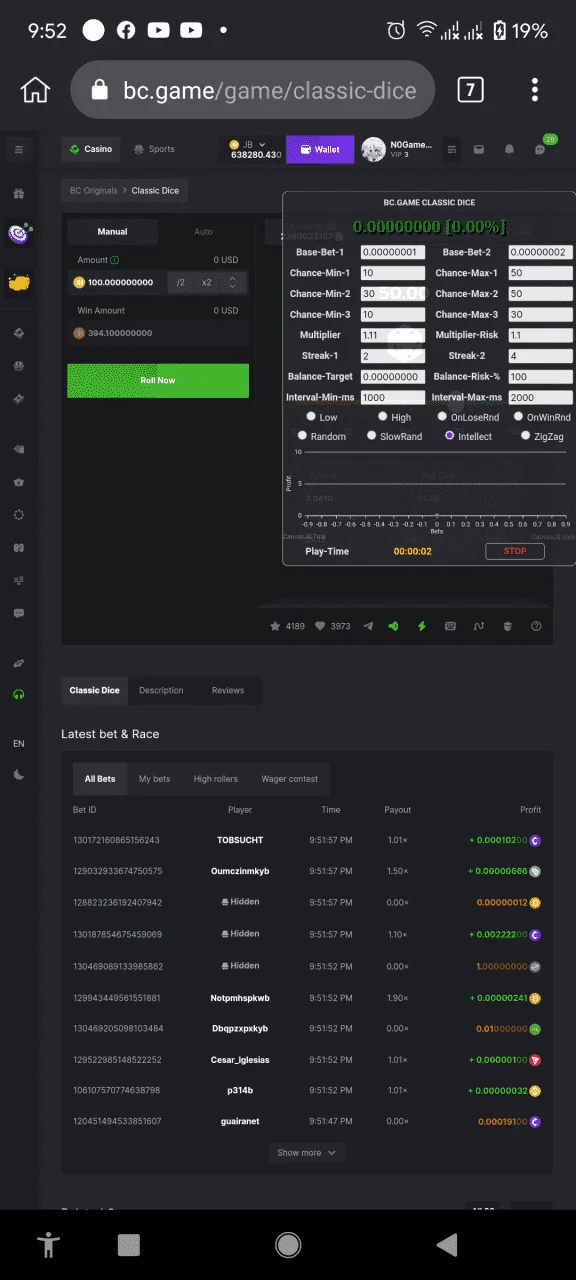This screenshot has height=1280, width=576.
Task: Click the purple spin wheel sidebar icon
Action: pyautogui.click(x=18, y=233)
